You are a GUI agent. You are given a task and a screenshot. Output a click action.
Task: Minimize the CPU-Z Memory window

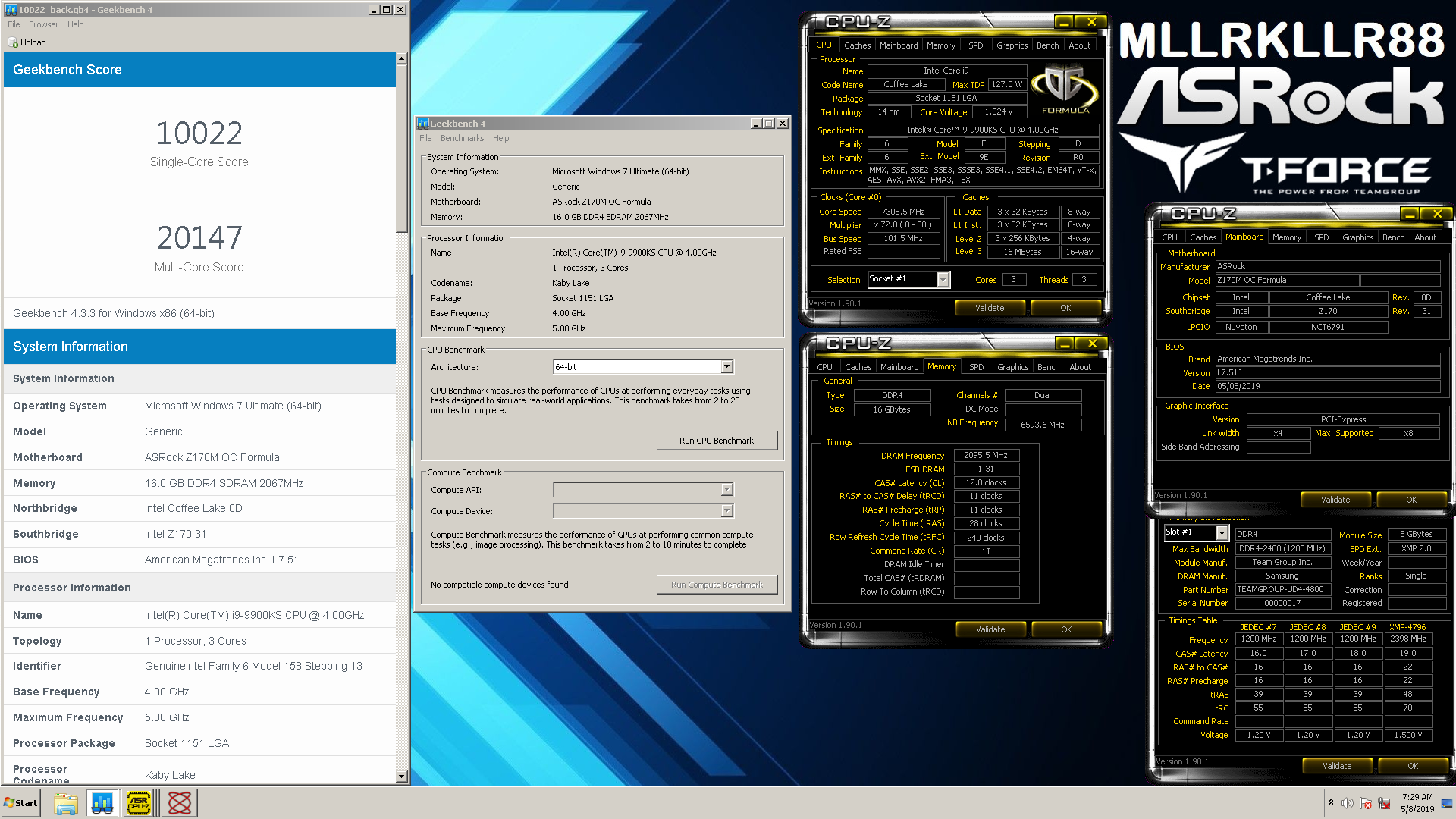[x=1065, y=344]
